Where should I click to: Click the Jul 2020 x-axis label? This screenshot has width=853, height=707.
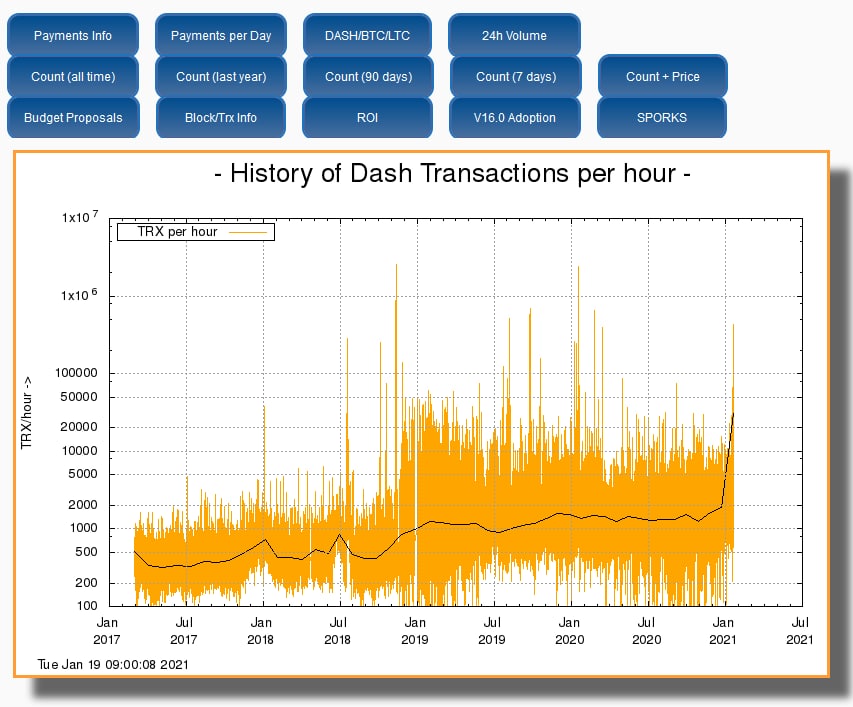(646, 631)
